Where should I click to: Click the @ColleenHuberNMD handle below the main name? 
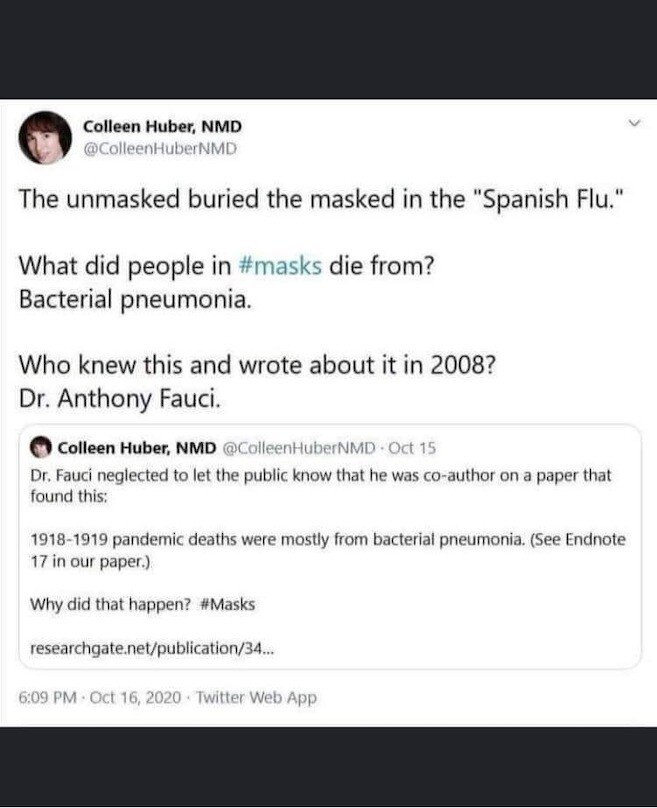pos(159,149)
